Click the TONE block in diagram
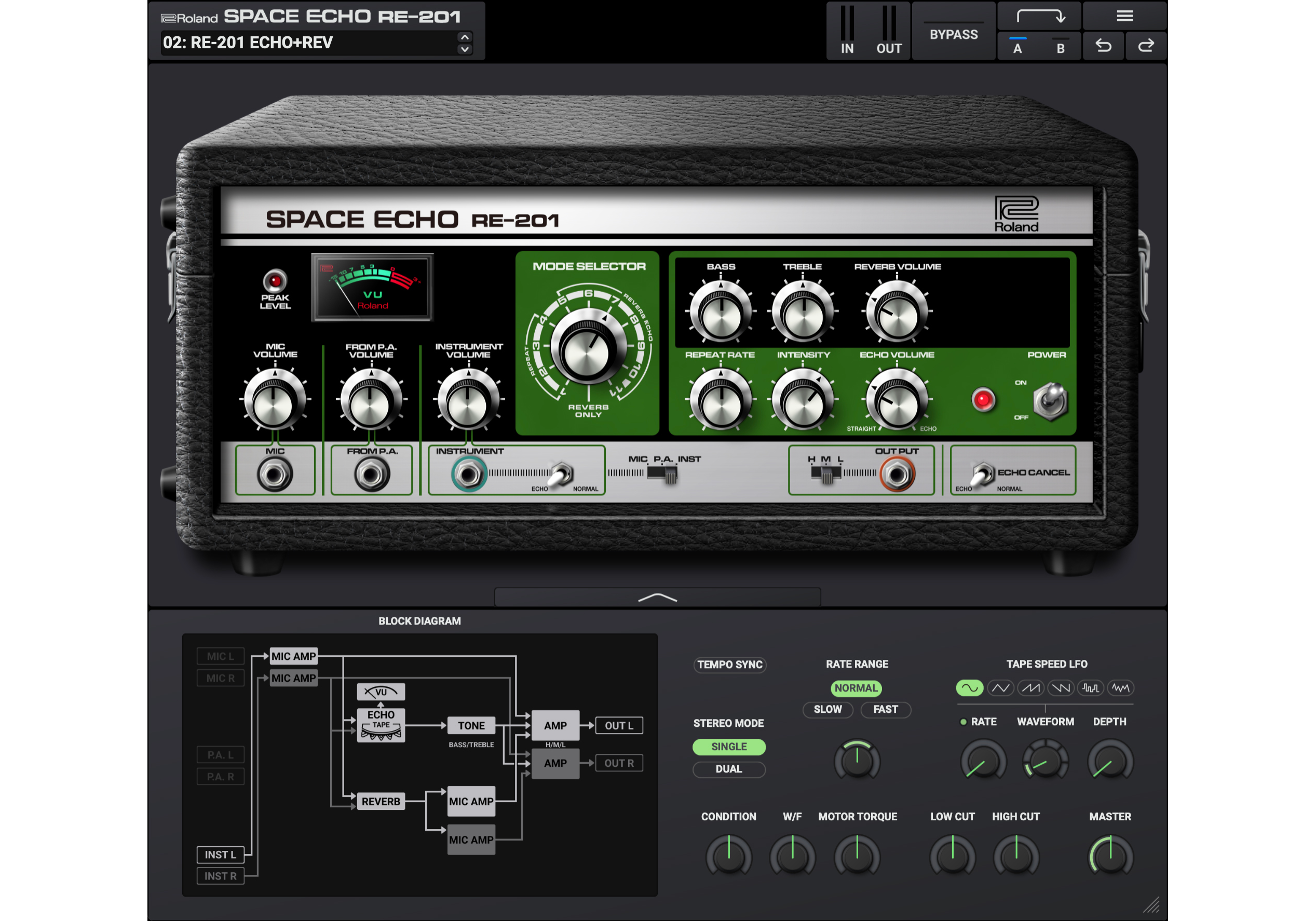 pyautogui.click(x=471, y=725)
